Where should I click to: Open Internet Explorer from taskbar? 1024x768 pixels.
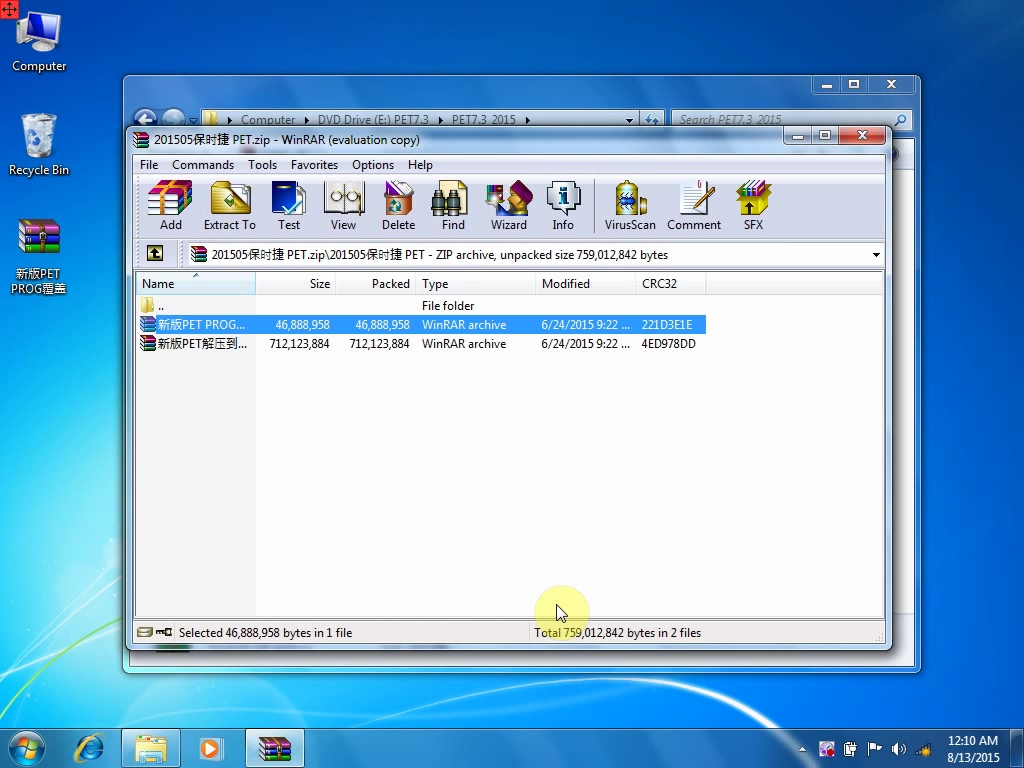click(90, 748)
